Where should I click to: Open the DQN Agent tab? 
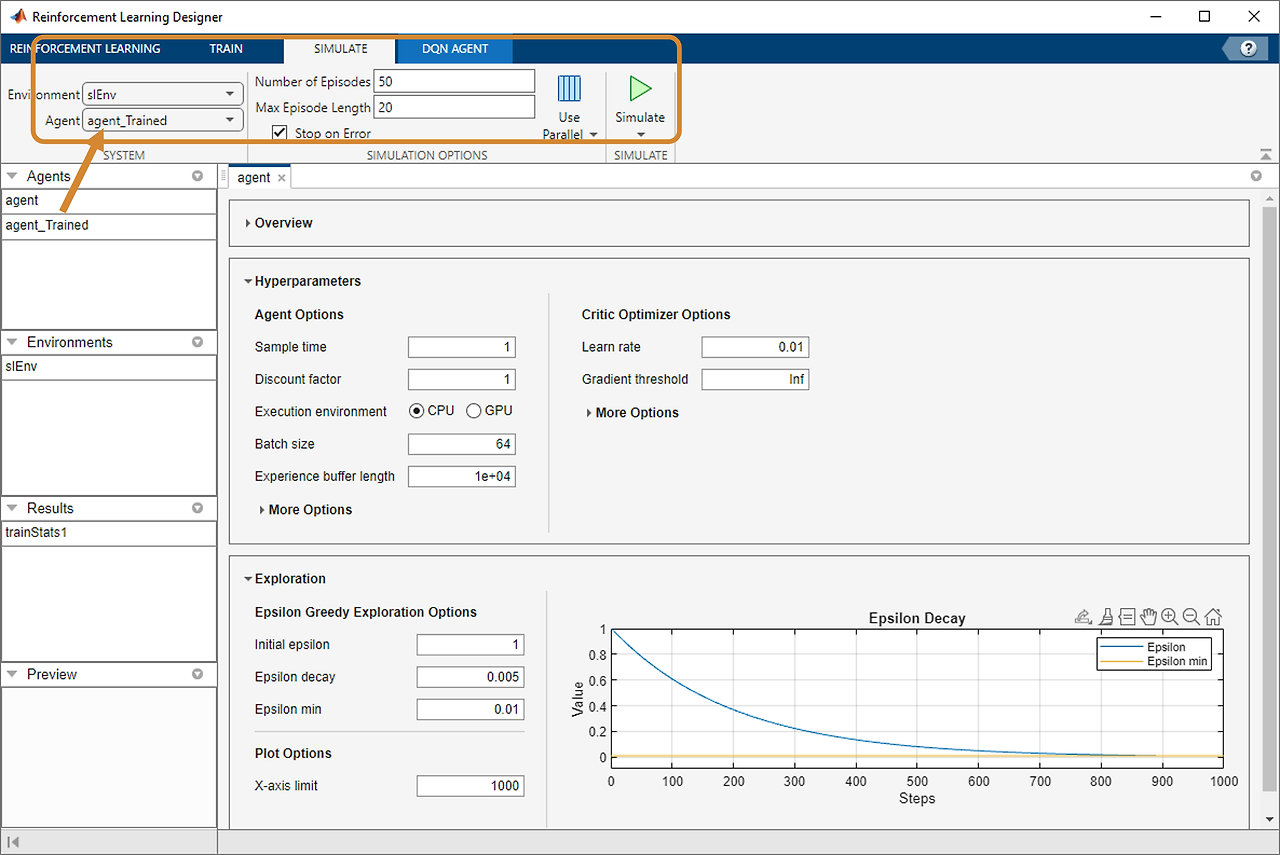pyautogui.click(x=455, y=48)
